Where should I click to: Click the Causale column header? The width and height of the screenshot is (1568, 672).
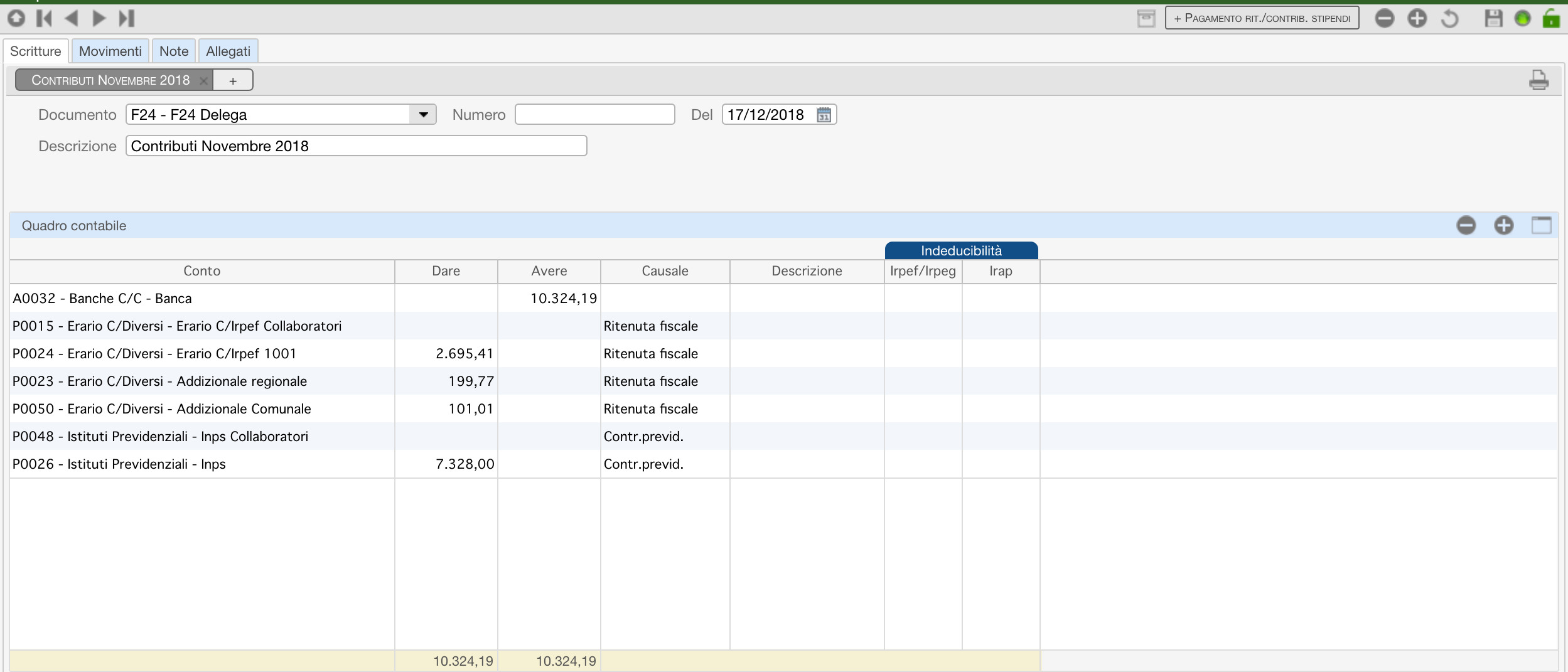tap(665, 271)
